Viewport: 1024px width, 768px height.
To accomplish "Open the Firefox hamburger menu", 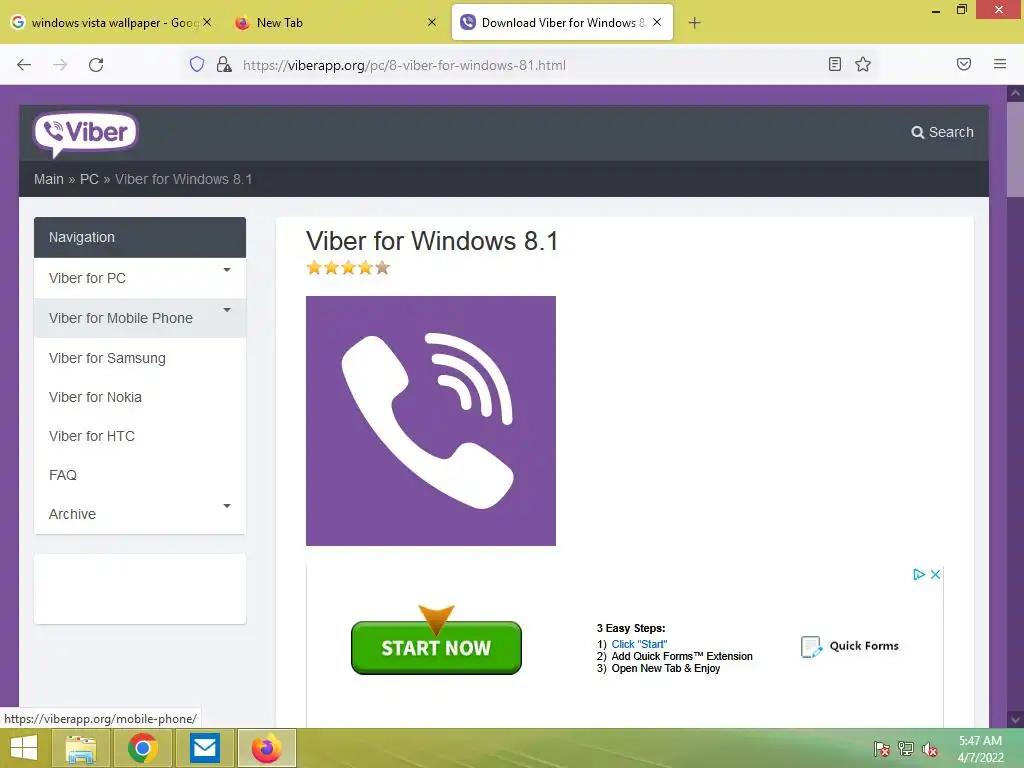I will tap(1000, 64).
